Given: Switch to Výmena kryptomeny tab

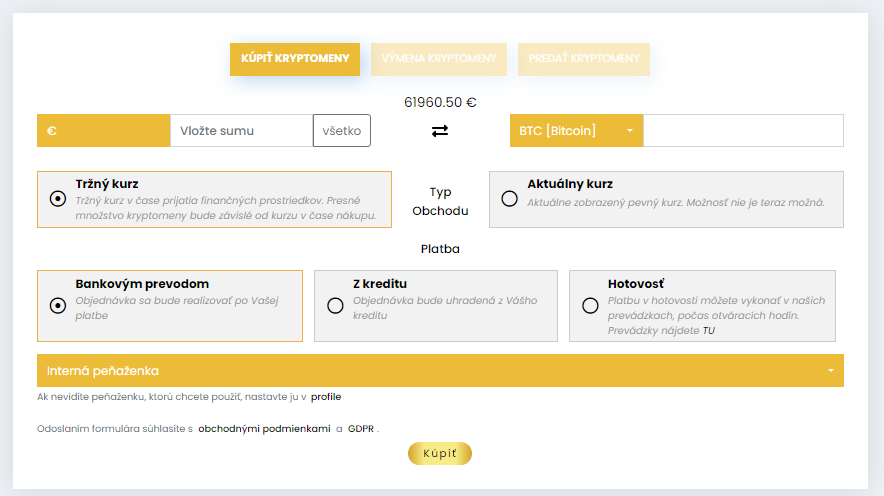Looking at the screenshot, I should click(438, 59).
